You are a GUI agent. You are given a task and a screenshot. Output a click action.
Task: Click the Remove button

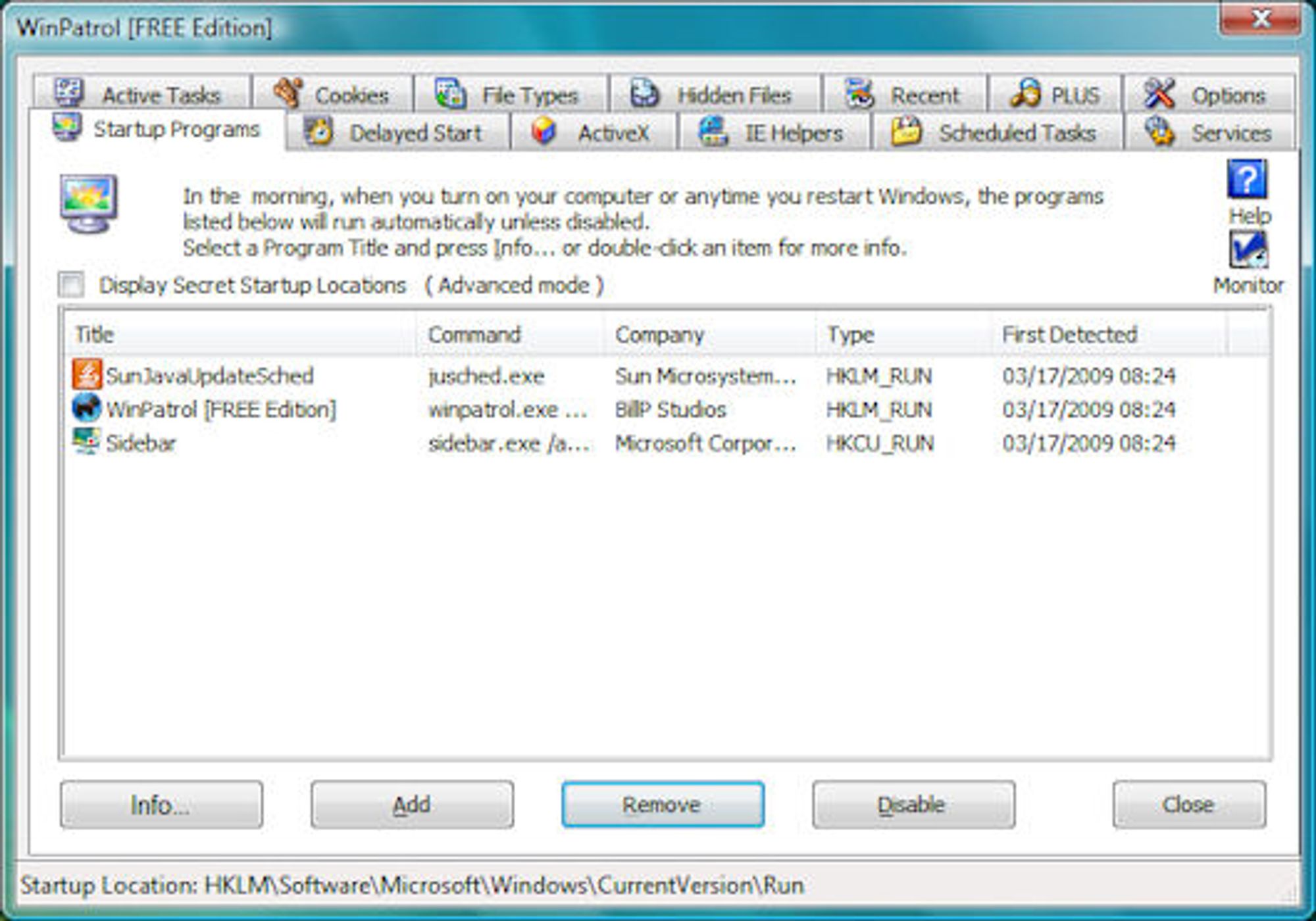click(x=663, y=804)
